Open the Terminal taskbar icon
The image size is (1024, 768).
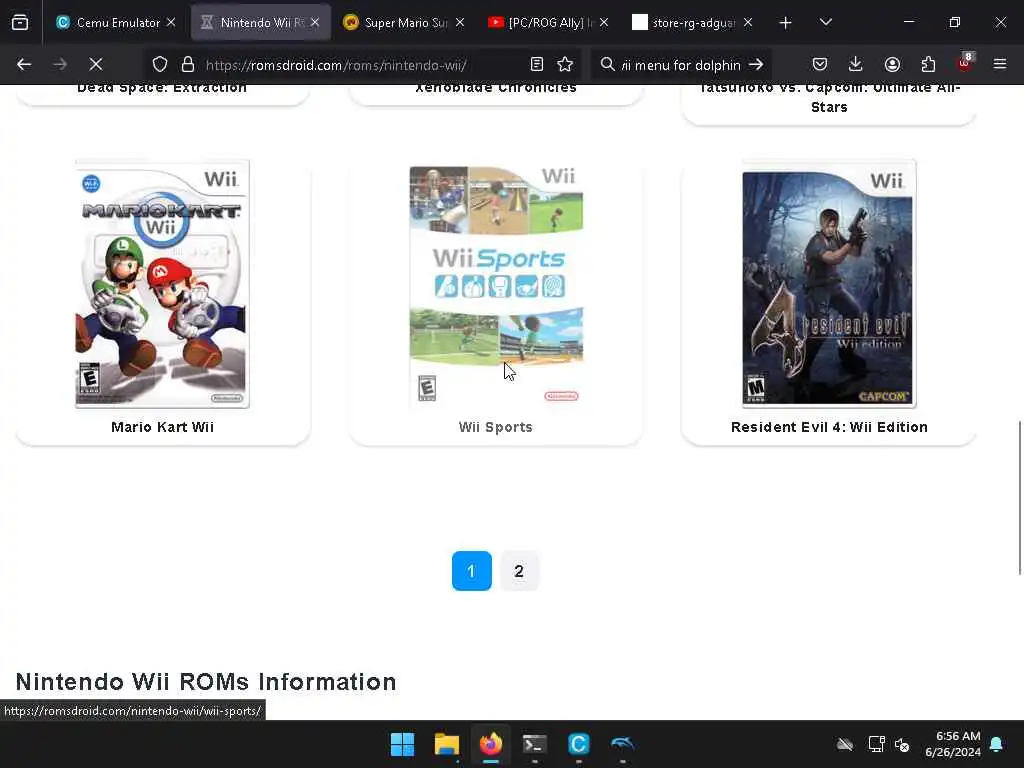click(x=534, y=744)
